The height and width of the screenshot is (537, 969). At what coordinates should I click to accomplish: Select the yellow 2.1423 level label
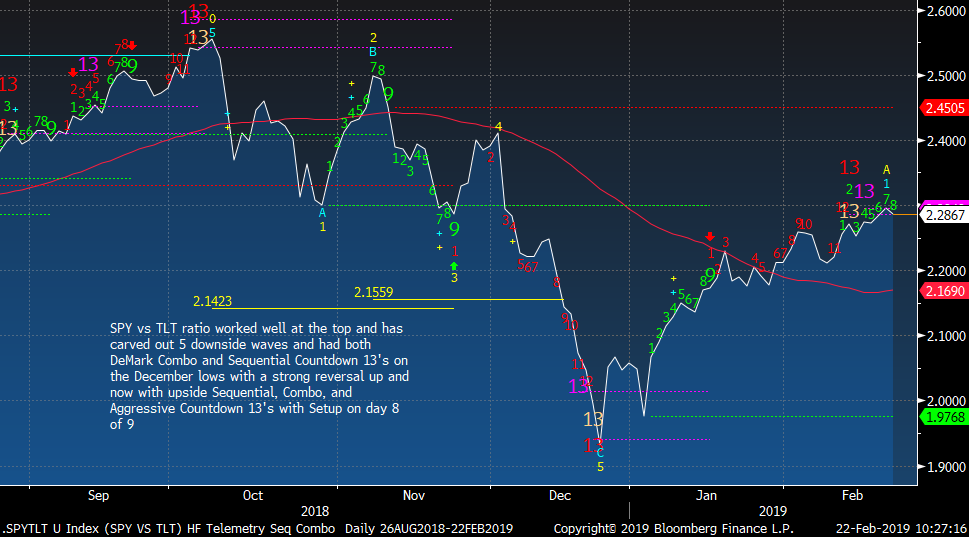pos(212,302)
